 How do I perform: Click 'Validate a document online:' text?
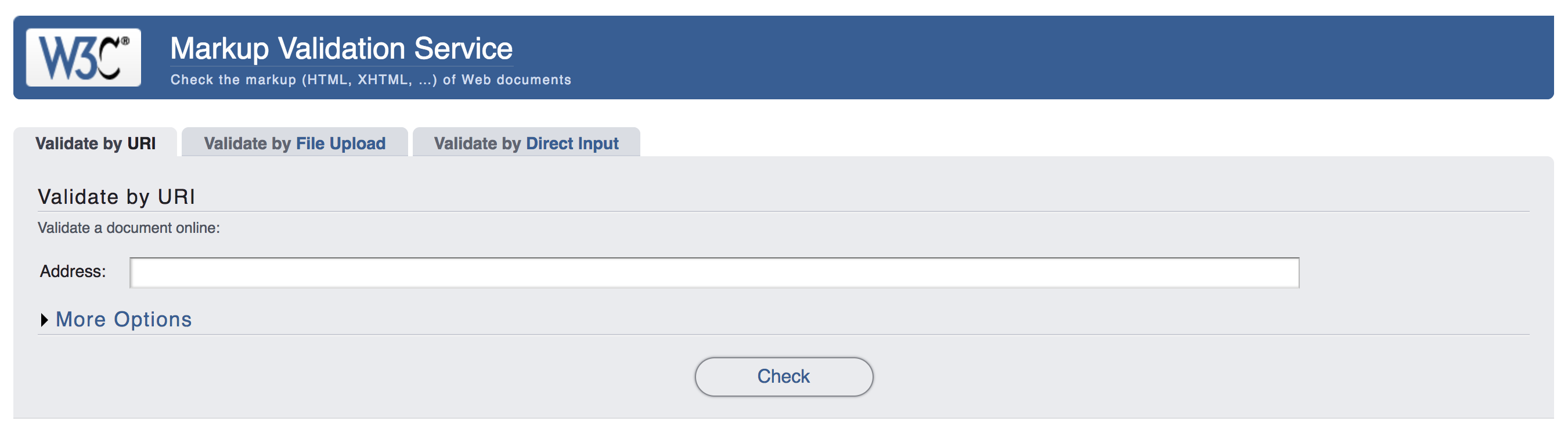pos(128,228)
